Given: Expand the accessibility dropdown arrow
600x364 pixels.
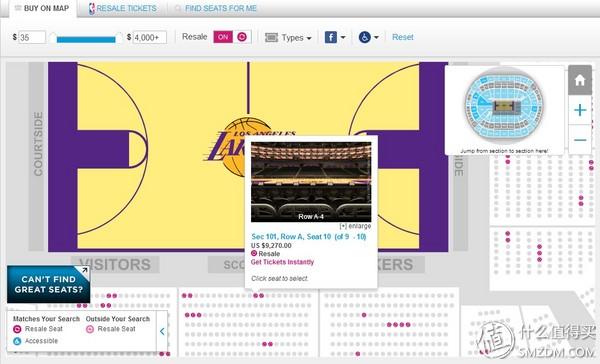Looking at the screenshot, I should pos(376,37).
